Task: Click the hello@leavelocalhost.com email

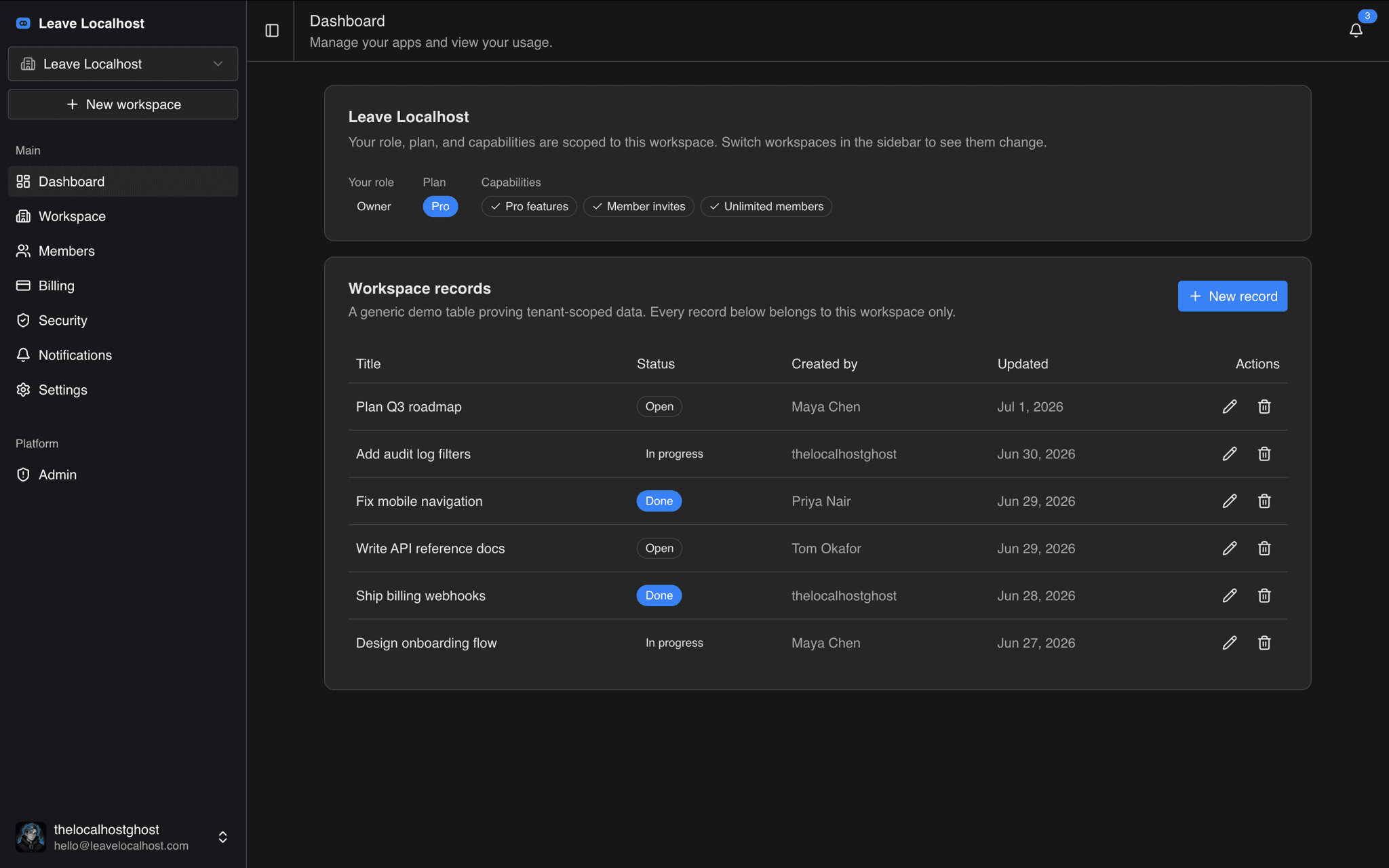Action: [x=121, y=846]
